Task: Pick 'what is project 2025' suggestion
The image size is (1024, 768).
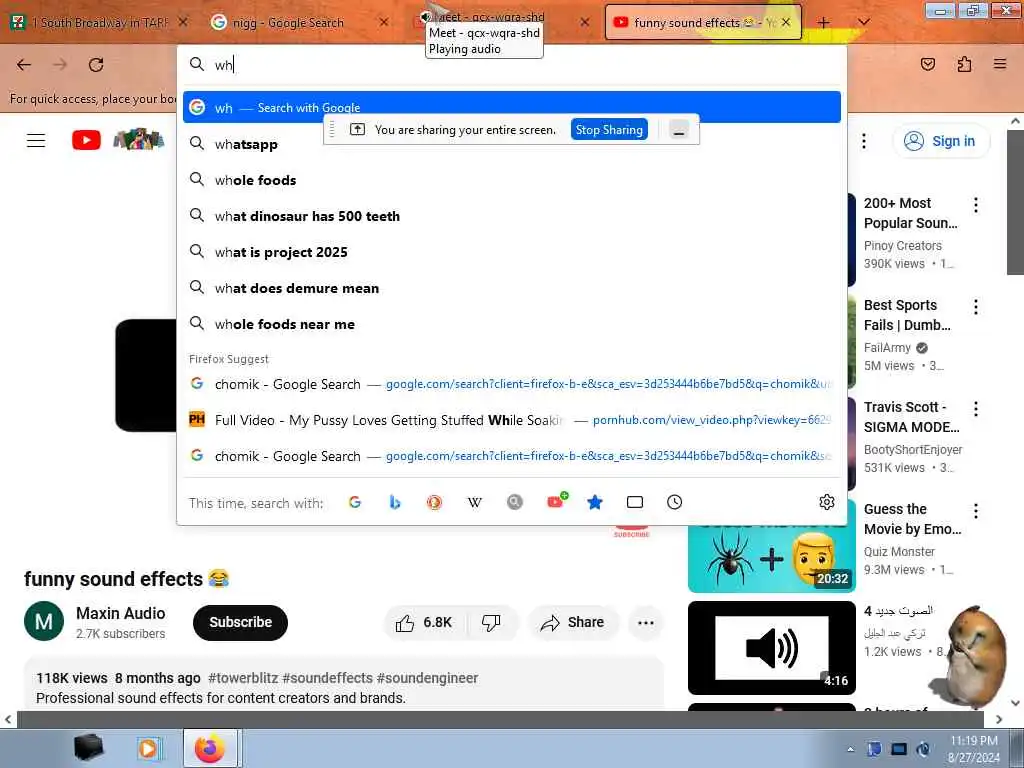Action: tap(511, 251)
